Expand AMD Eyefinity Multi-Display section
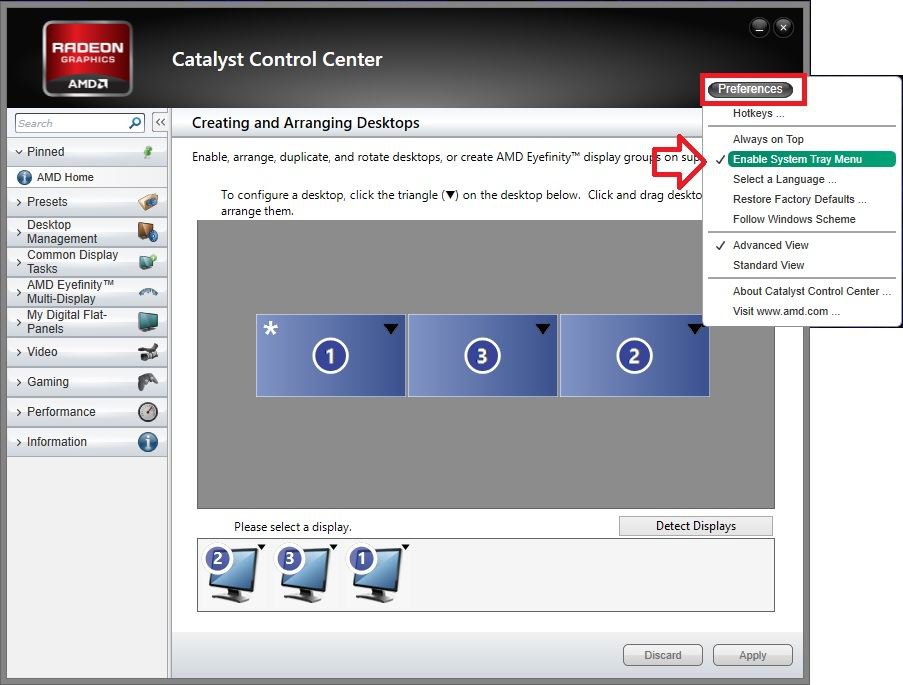The height and width of the screenshot is (685, 903). [19, 292]
